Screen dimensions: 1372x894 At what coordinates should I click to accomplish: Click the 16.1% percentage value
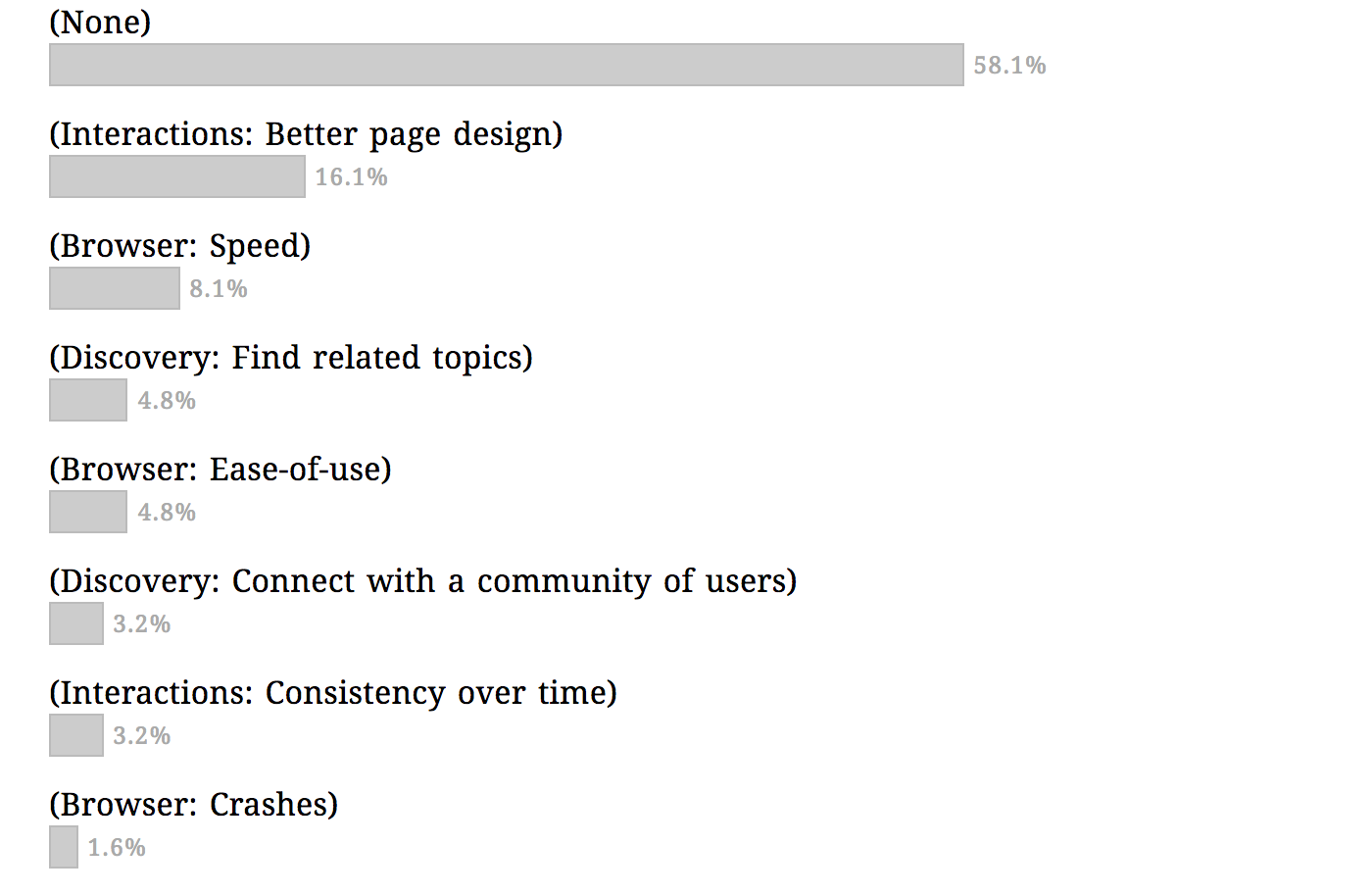click(351, 177)
